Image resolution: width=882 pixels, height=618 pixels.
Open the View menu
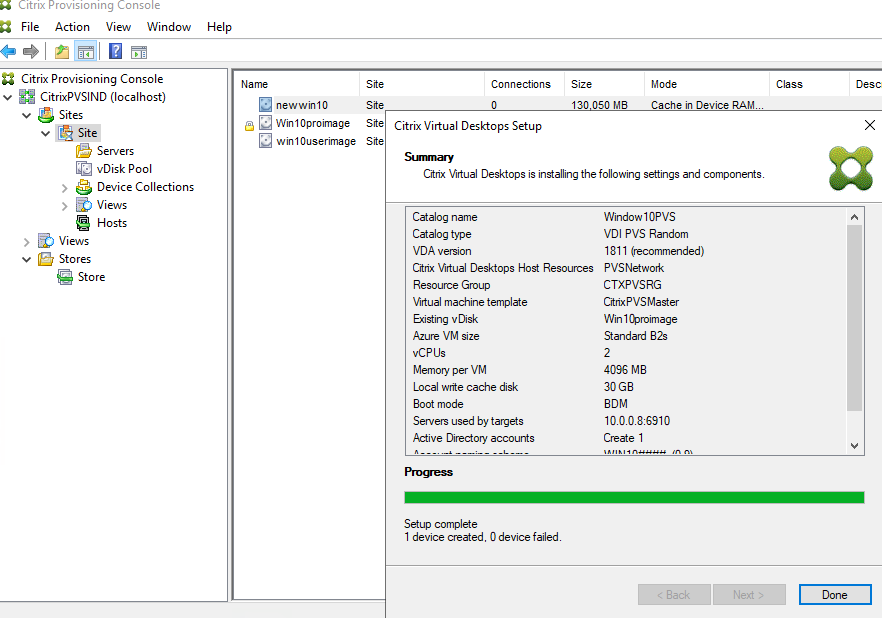click(118, 27)
